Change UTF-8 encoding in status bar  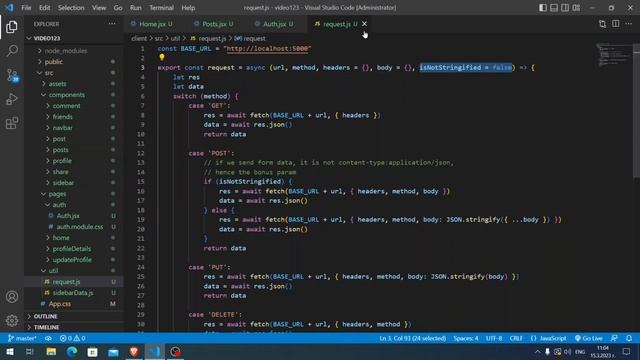[x=494, y=338]
